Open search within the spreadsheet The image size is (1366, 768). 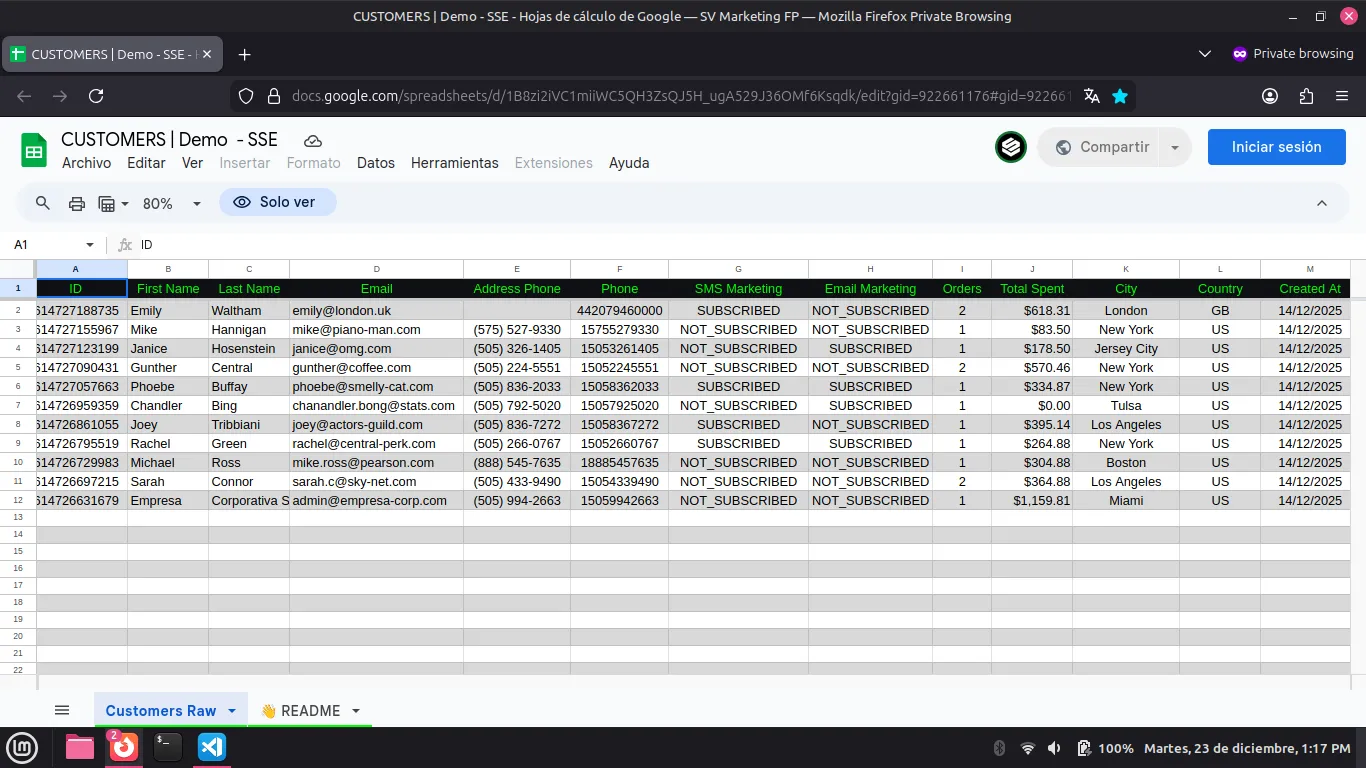[x=42, y=203]
